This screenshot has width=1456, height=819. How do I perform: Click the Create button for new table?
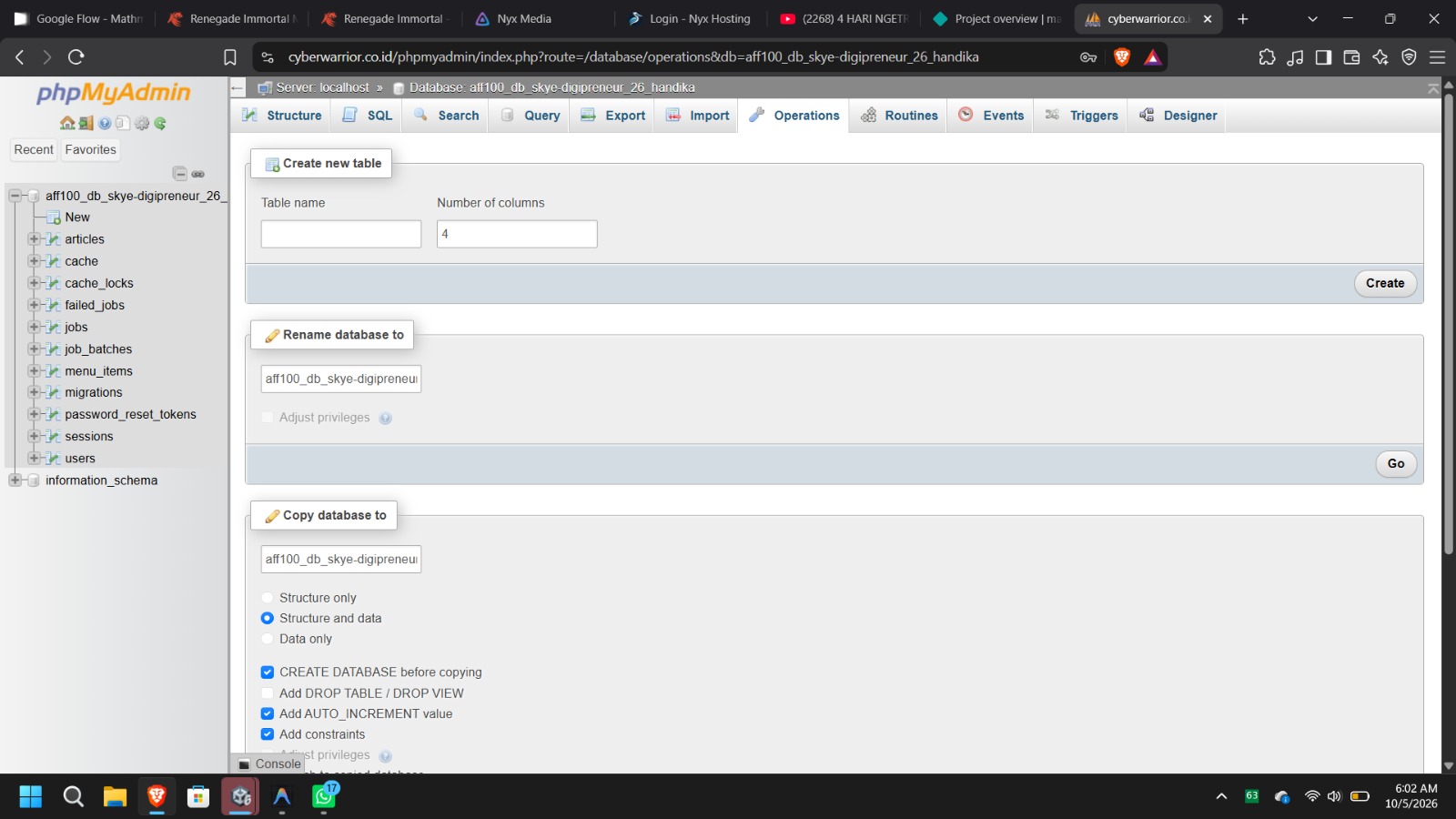coord(1385,283)
